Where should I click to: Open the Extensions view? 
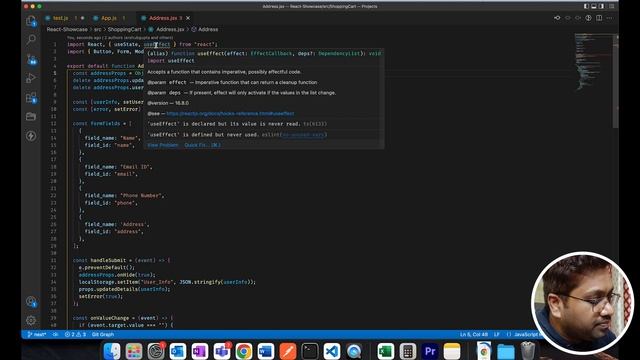tap(31, 98)
